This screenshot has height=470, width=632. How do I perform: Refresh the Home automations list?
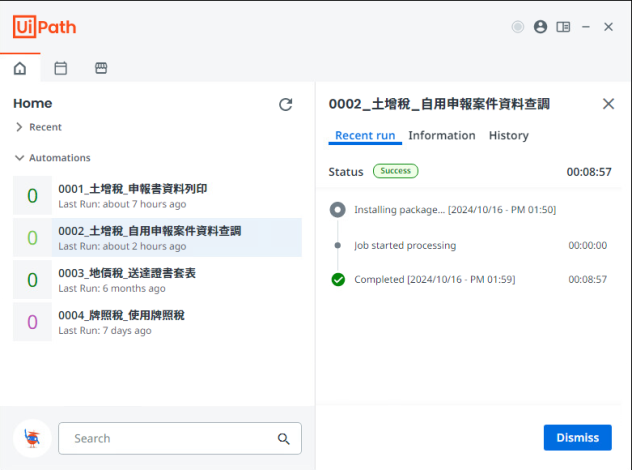[x=285, y=104]
